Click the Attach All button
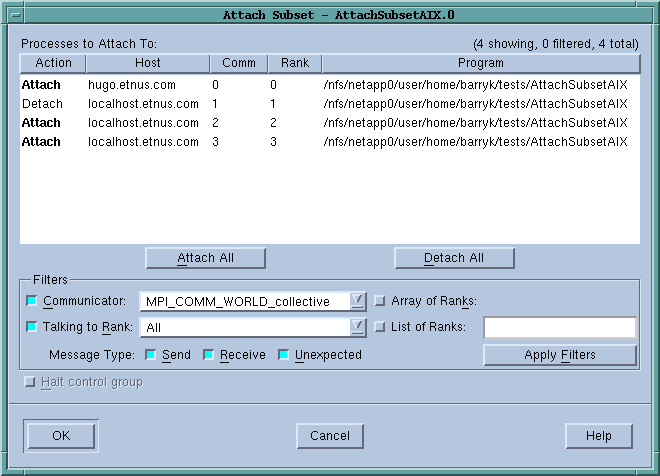Screen dimensions: 660x476 (x=205, y=258)
